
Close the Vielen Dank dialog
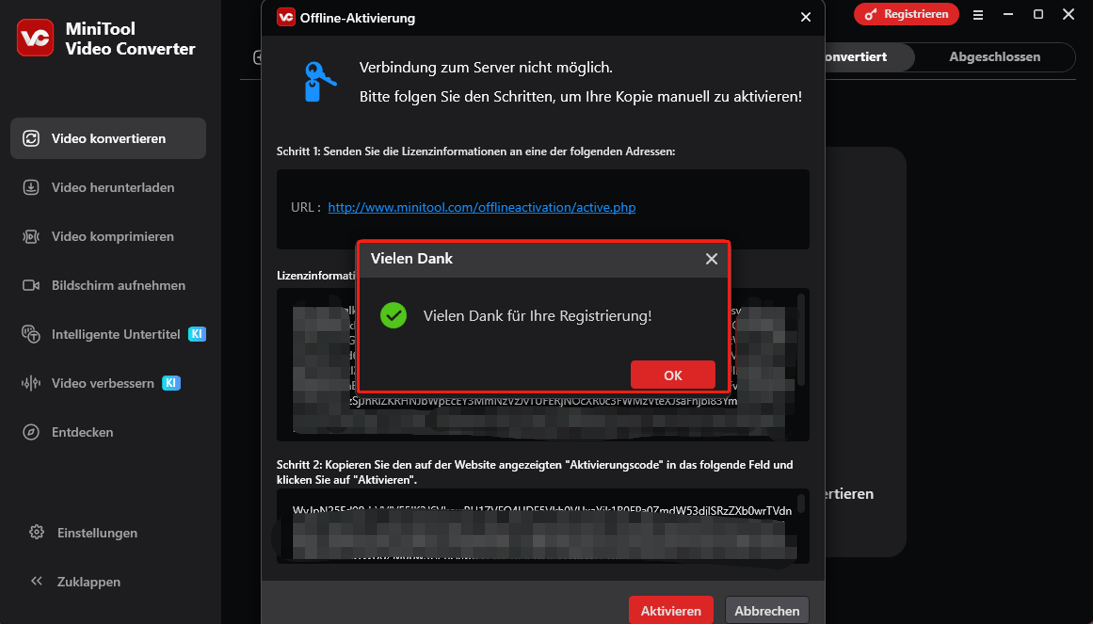711,259
